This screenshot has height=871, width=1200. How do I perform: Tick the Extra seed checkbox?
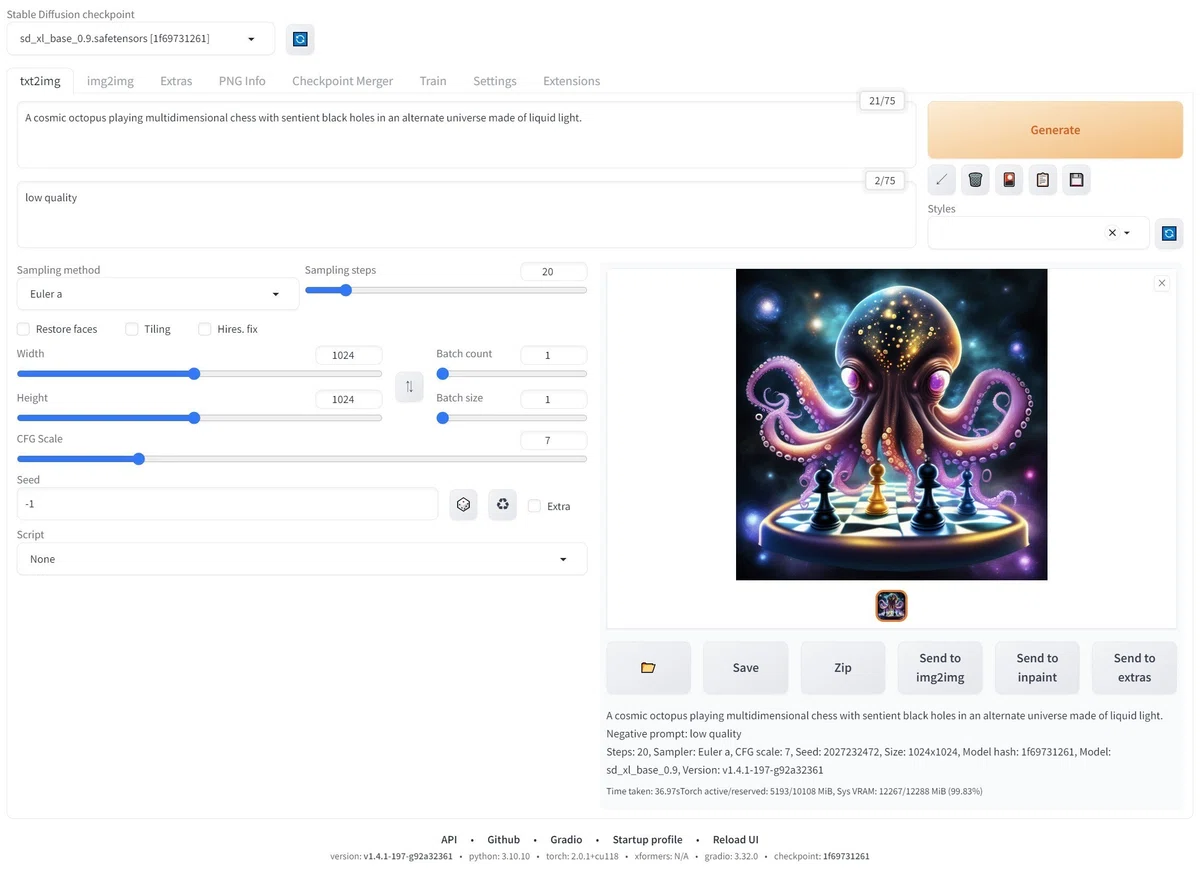coord(535,506)
